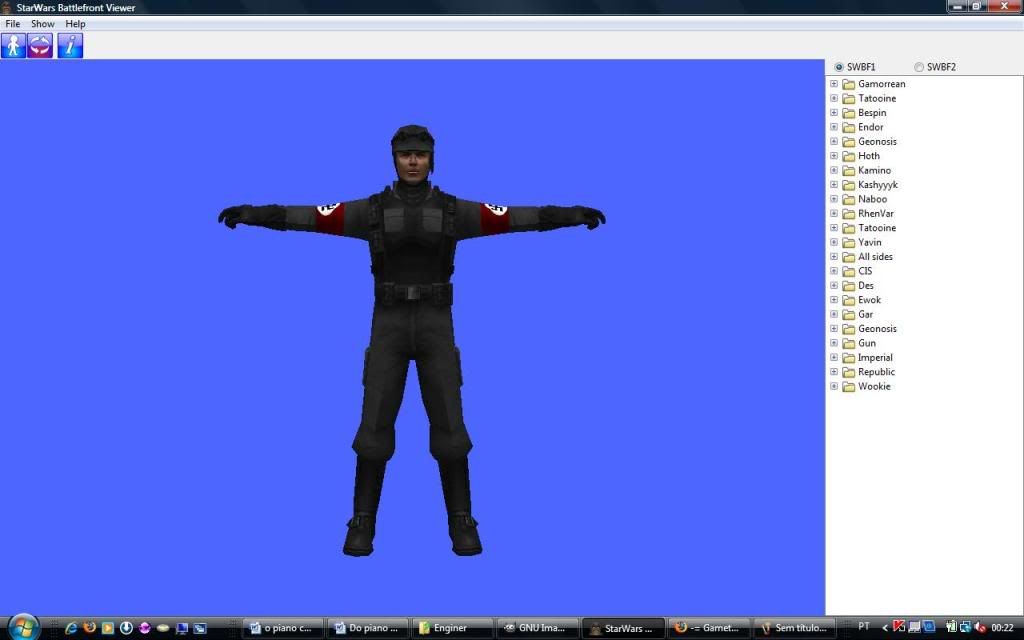Click the folder icon beside Endor
The height and width of the screenshot is (640, 1024).
tap(848, 127)
